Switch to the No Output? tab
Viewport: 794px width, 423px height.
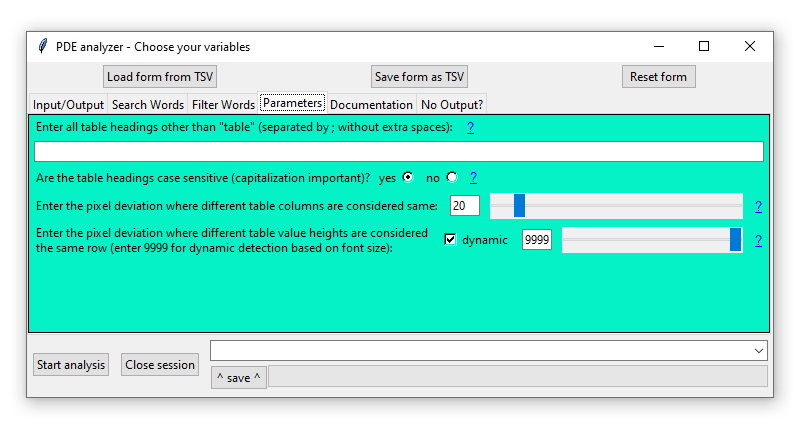[x=451, y=104]
